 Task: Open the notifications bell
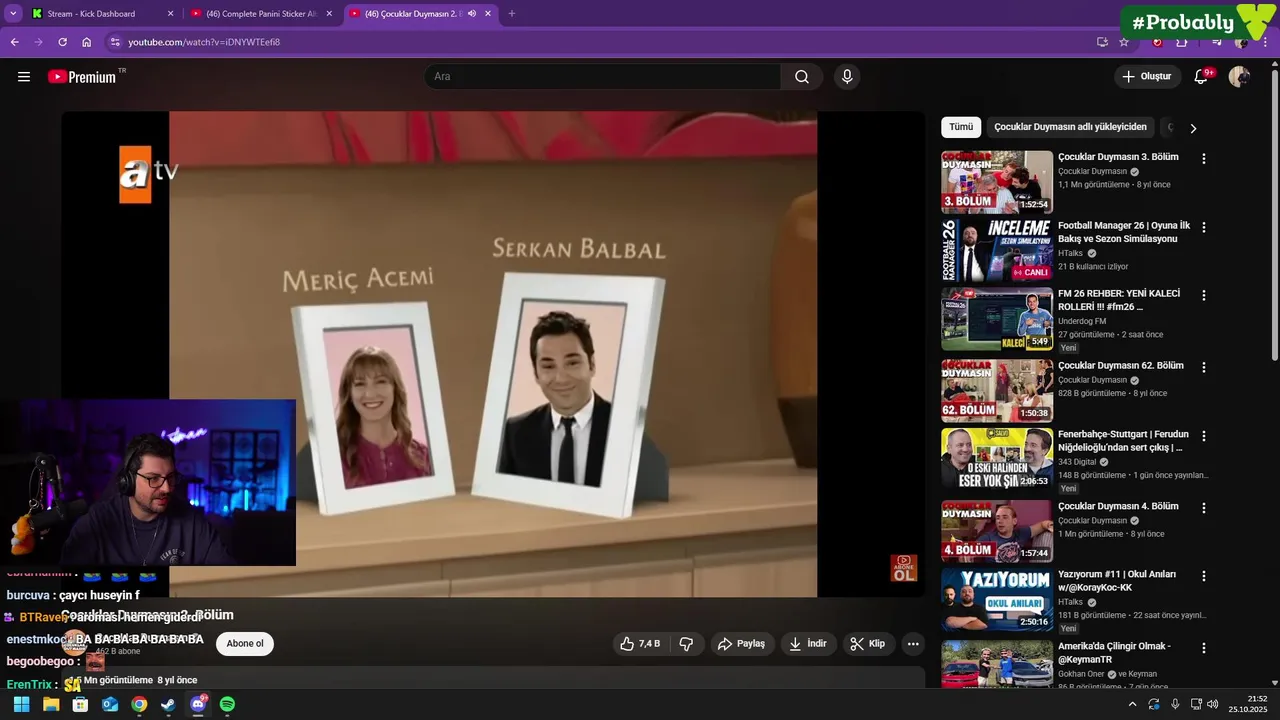(x=1202, y=77)
